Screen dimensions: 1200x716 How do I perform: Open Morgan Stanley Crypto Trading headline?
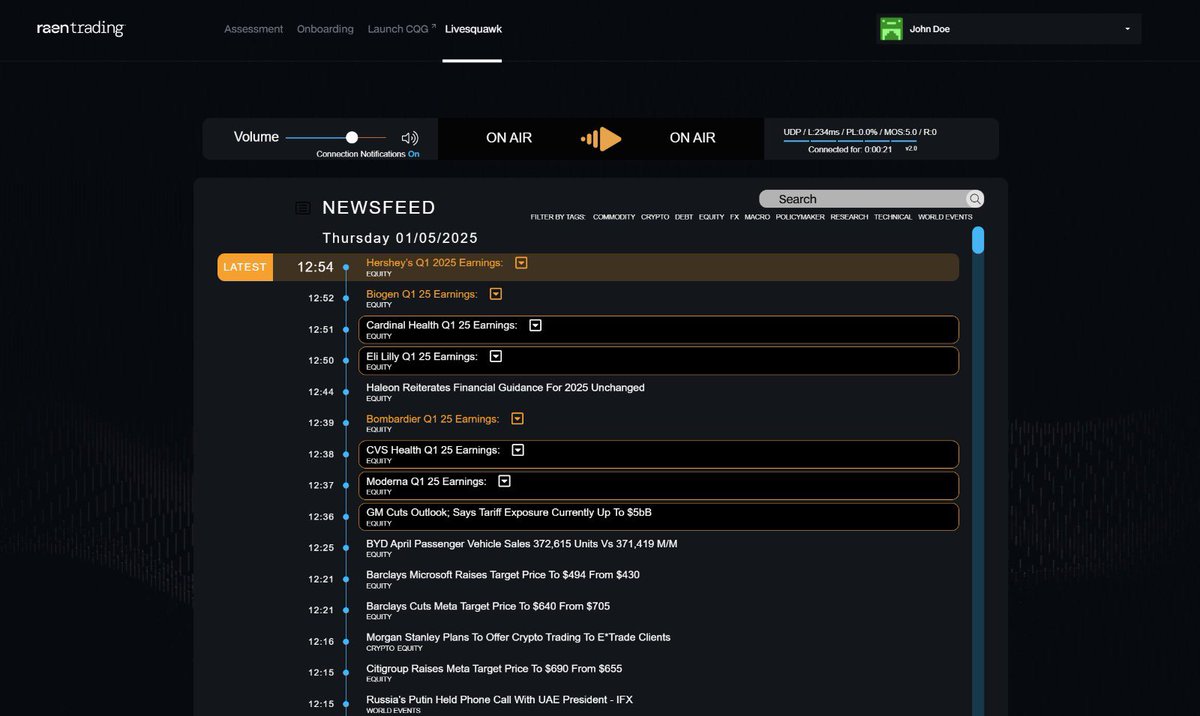click(x=518, y=637)
